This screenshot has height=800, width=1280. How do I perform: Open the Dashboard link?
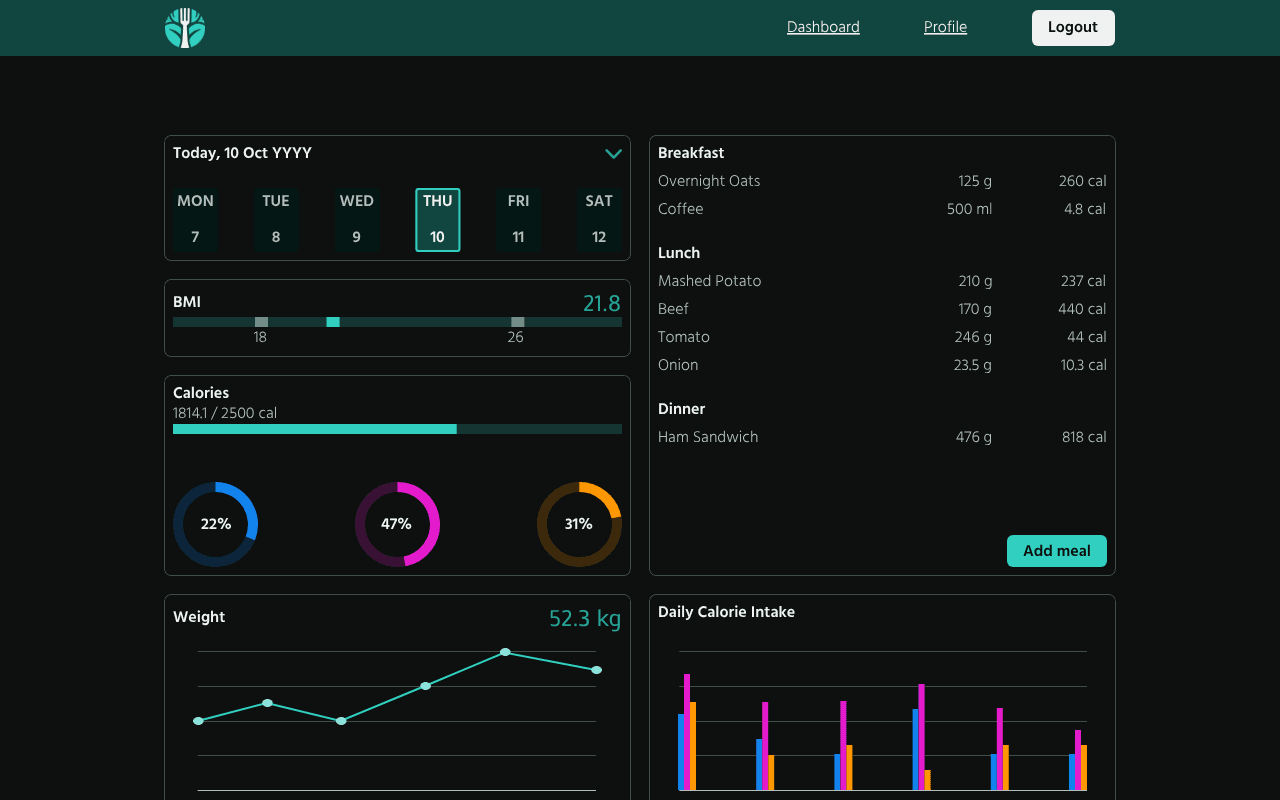823,27
